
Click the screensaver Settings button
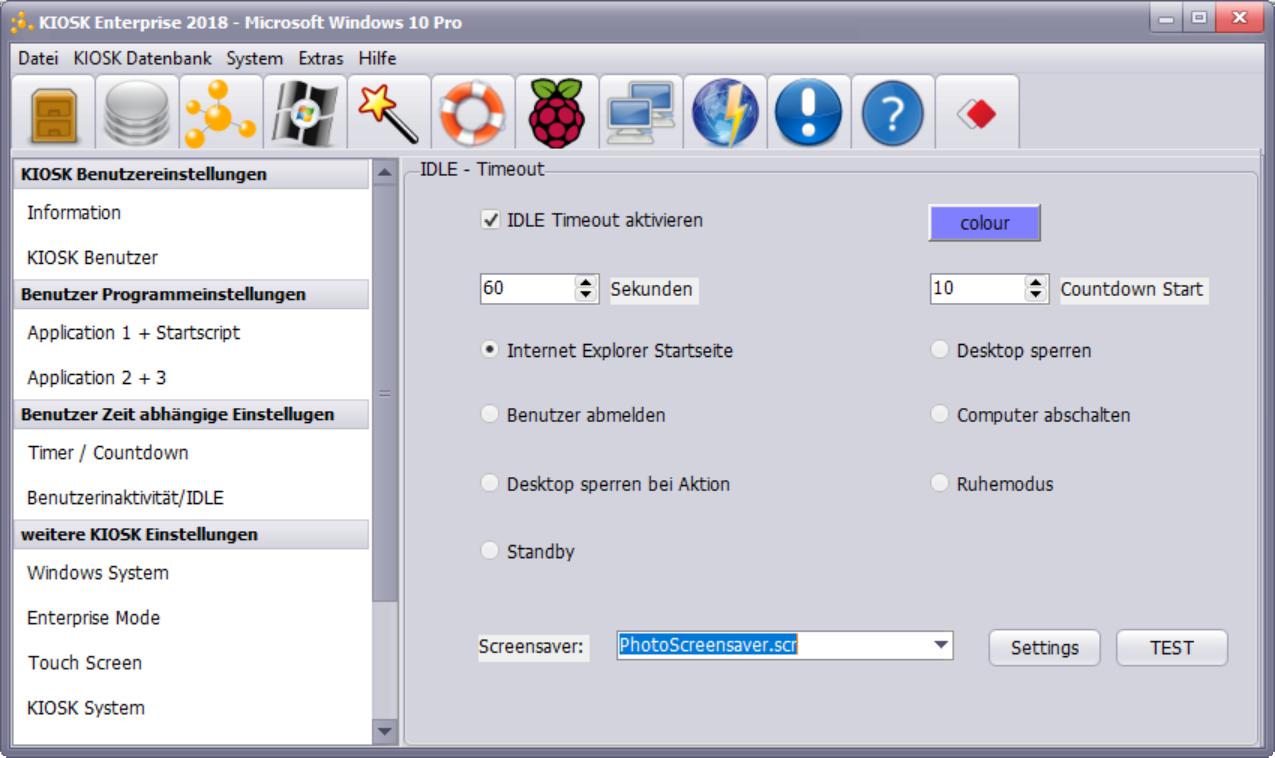(1045, 648)
